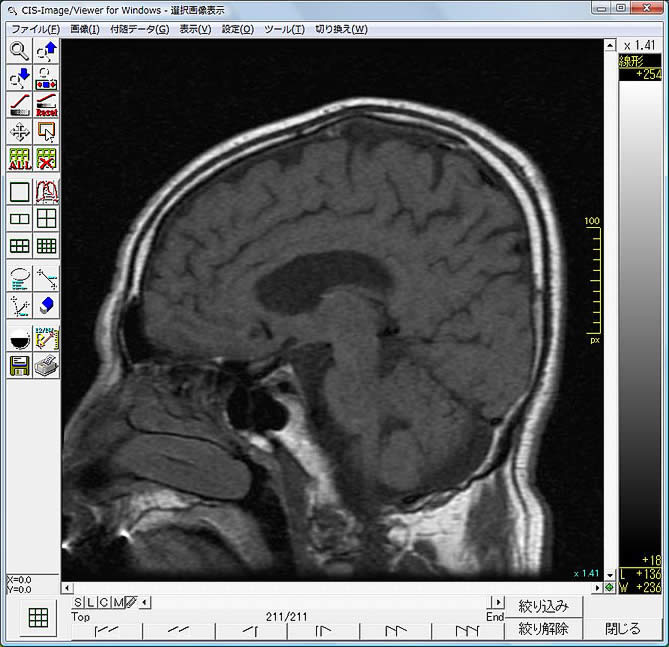
Task: Select the blue eraser tool
Action: pyautogui.click(x=47, y=306)
